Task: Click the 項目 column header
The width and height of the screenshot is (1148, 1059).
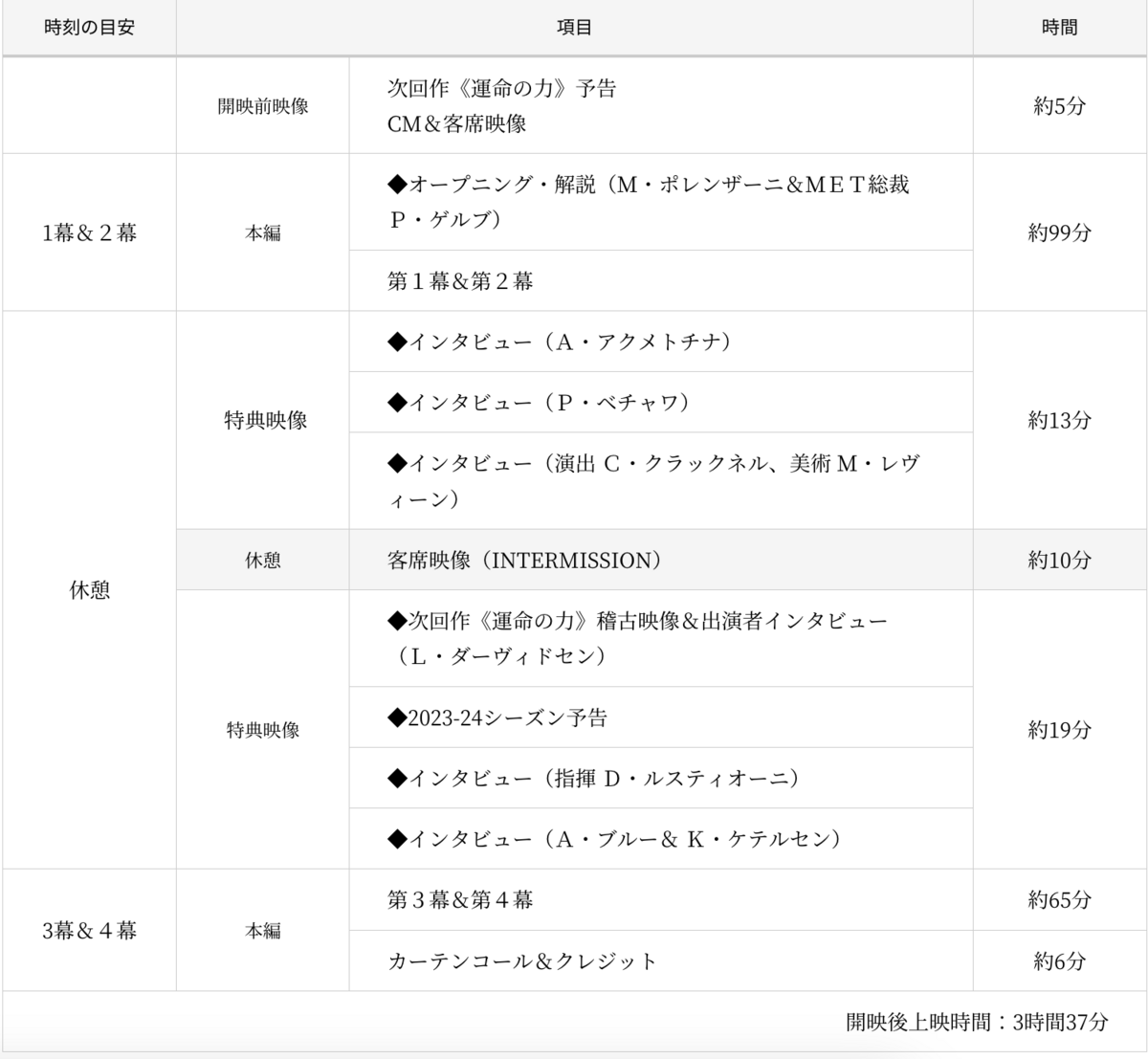Action: coord(574,28)
